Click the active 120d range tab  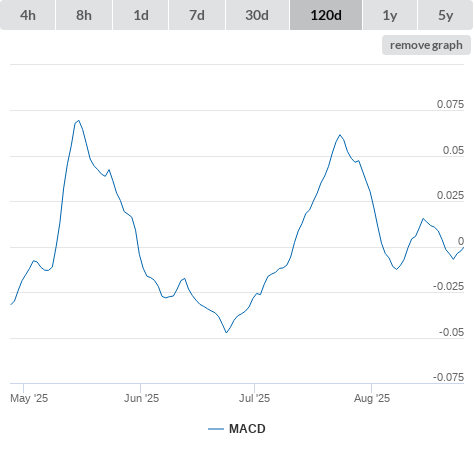(326, 15)
